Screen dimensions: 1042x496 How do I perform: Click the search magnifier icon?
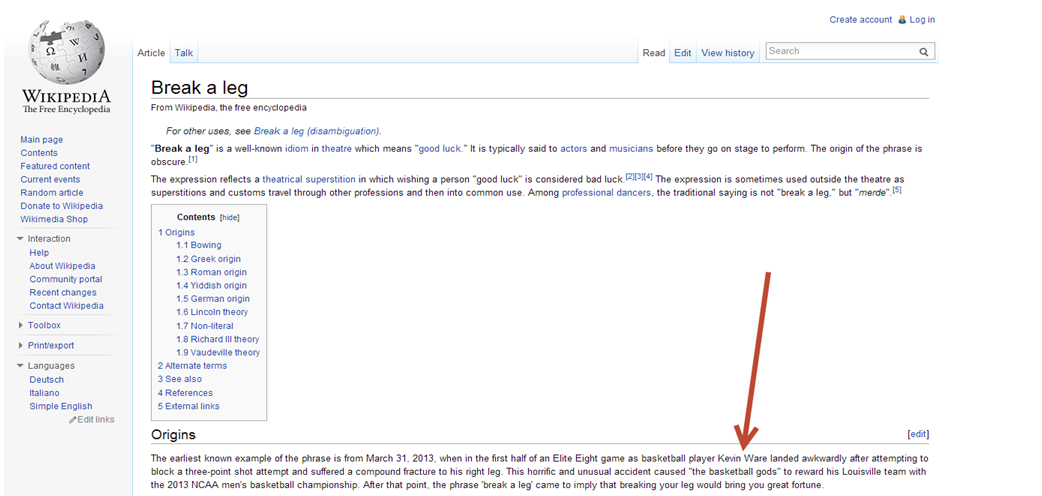pyautogui.click(x=924, y=51)
